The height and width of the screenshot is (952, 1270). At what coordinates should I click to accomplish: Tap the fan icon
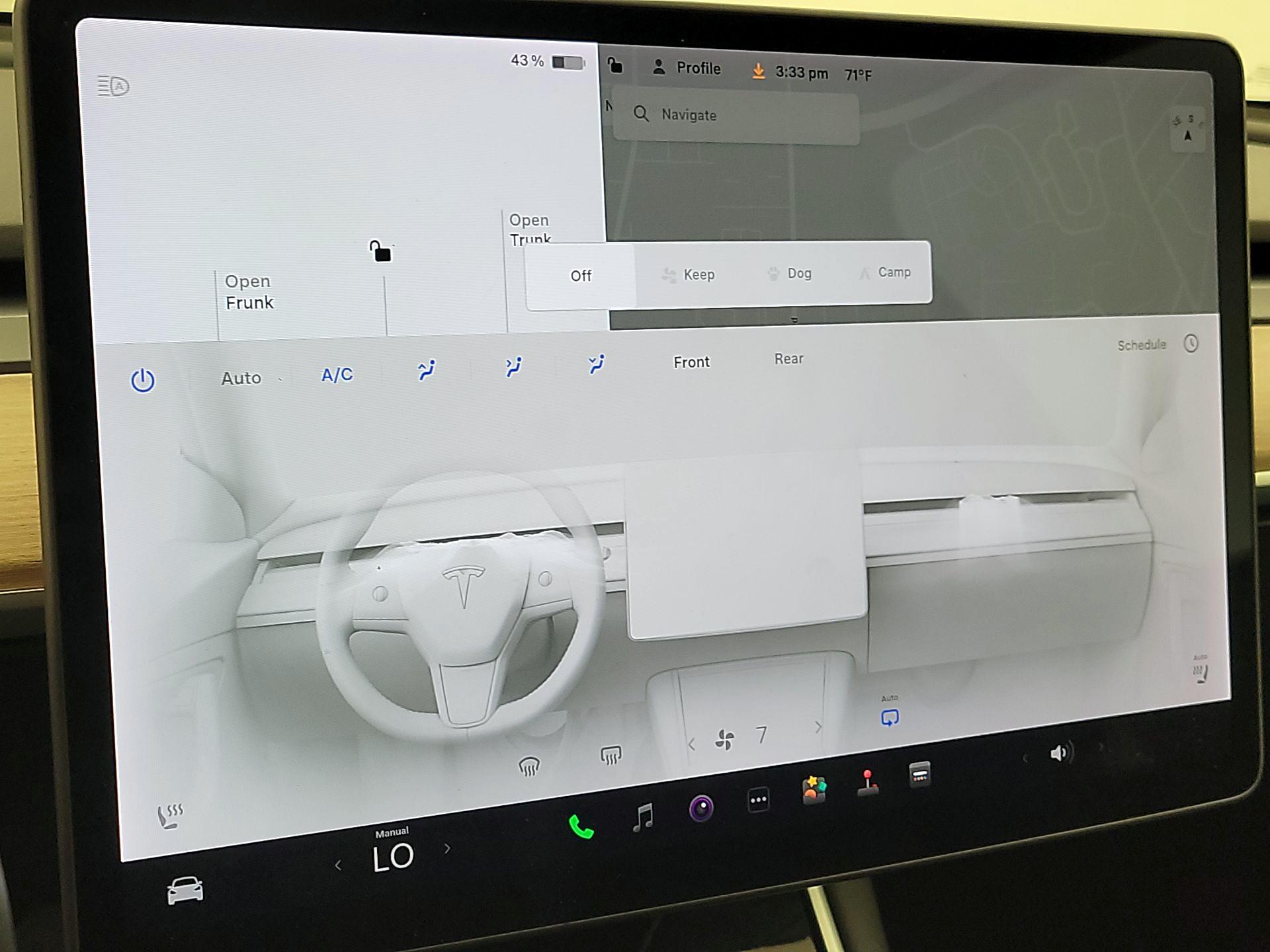pos(724,740)
